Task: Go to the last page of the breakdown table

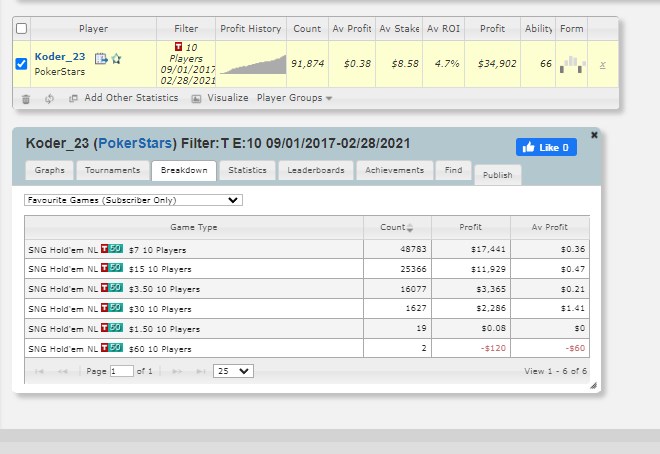Action: pos(201,371)
